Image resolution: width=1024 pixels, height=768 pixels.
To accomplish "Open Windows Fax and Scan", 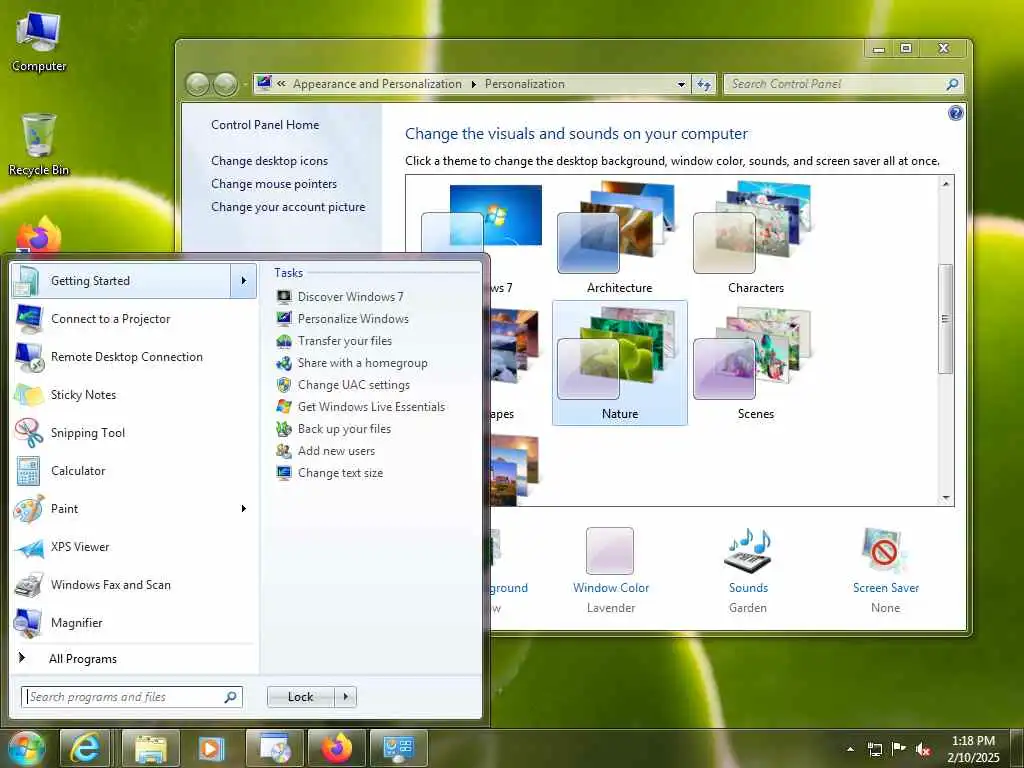I will tap(134, 584).
